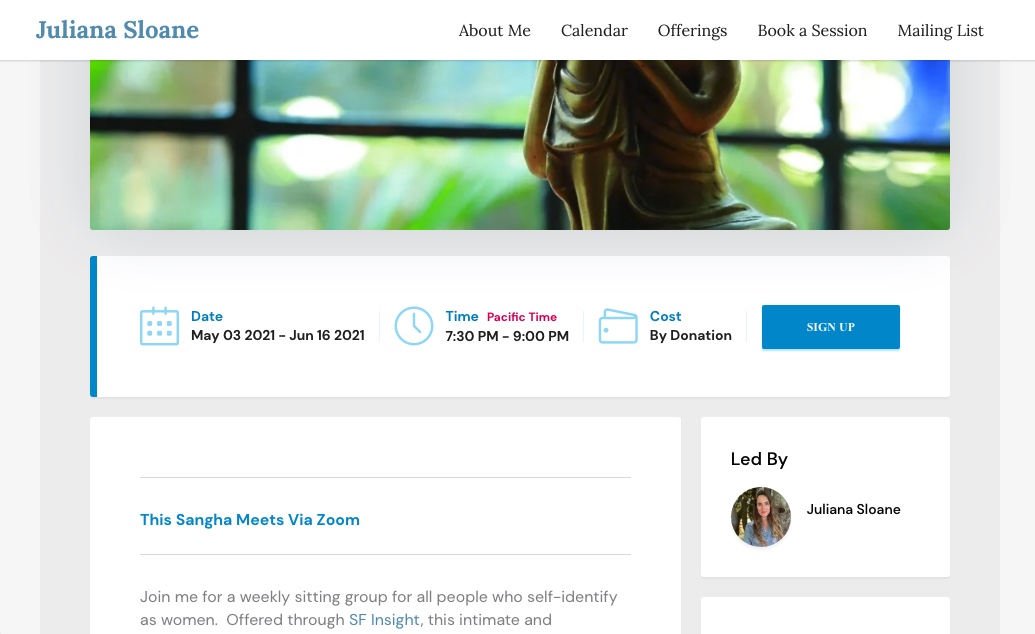Navigate to Book a Session
1035x634 pixels.
click(x=812, y=30)
